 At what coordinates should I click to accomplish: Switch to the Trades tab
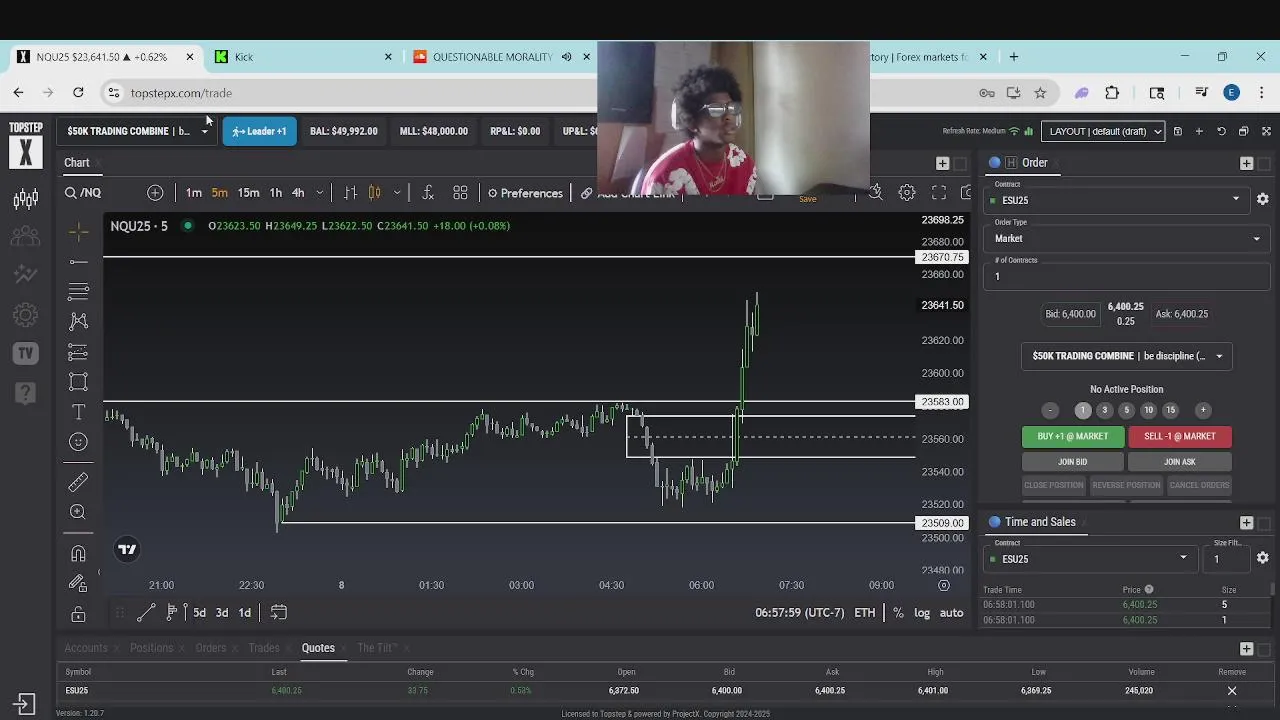(x=264, y=648)
